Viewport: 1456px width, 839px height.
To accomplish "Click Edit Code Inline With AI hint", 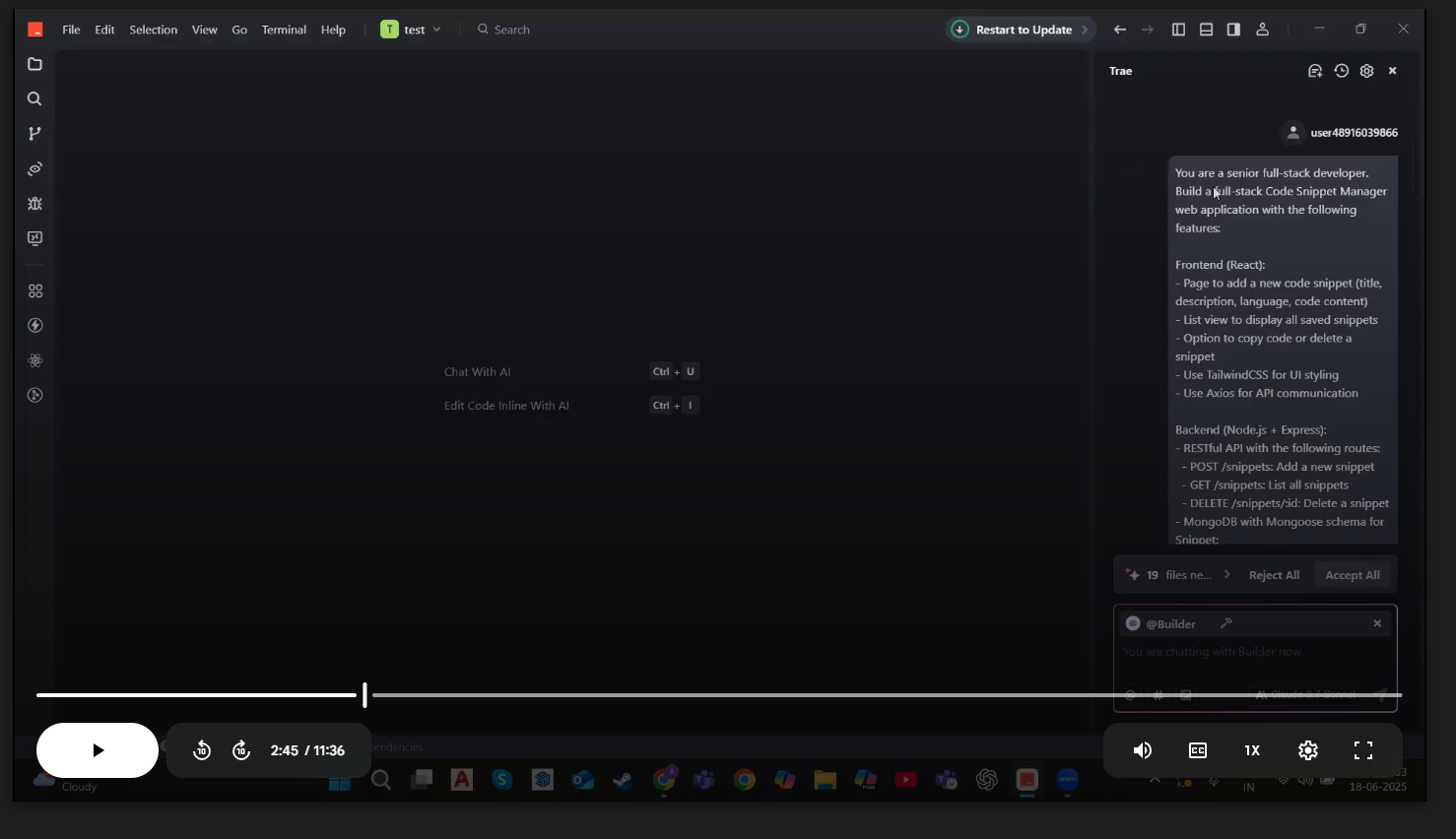I will tap(506, 406).
